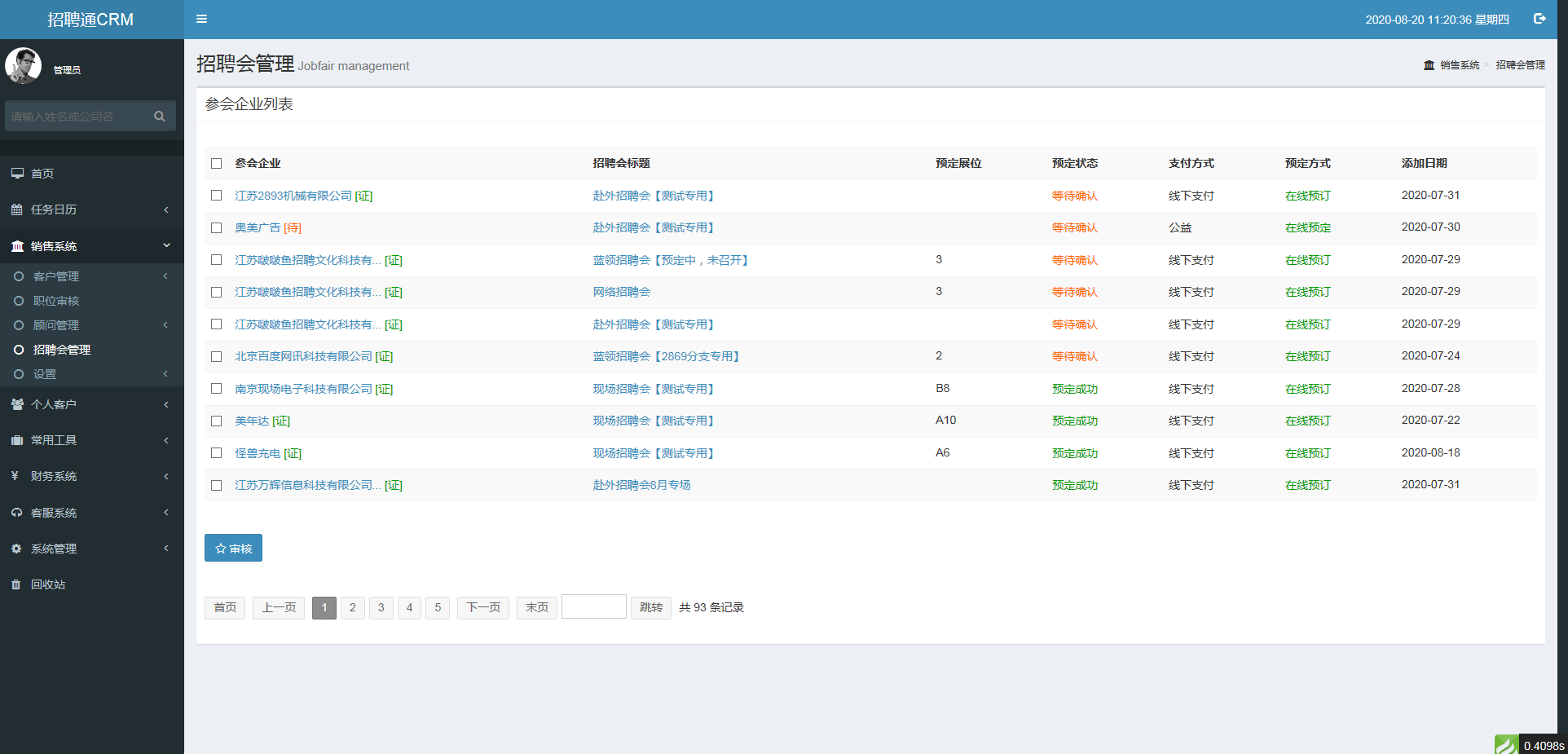Expand the 客户管理 submenu chevron
The height and width of the screenshot is (754, 1568).
tap(165, 276)
